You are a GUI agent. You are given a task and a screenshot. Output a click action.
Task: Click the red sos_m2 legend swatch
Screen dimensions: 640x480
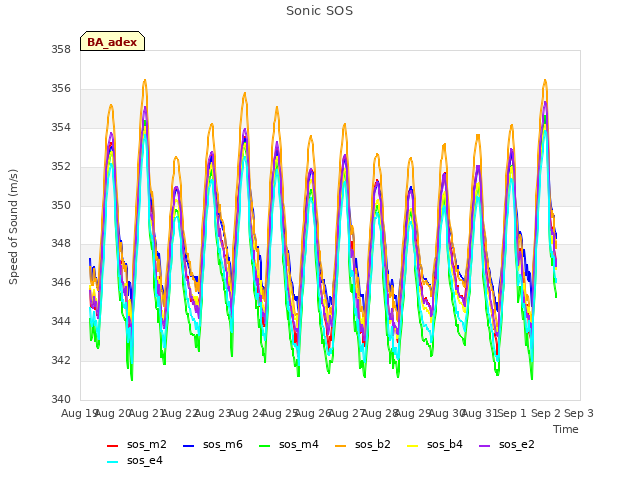112,446
